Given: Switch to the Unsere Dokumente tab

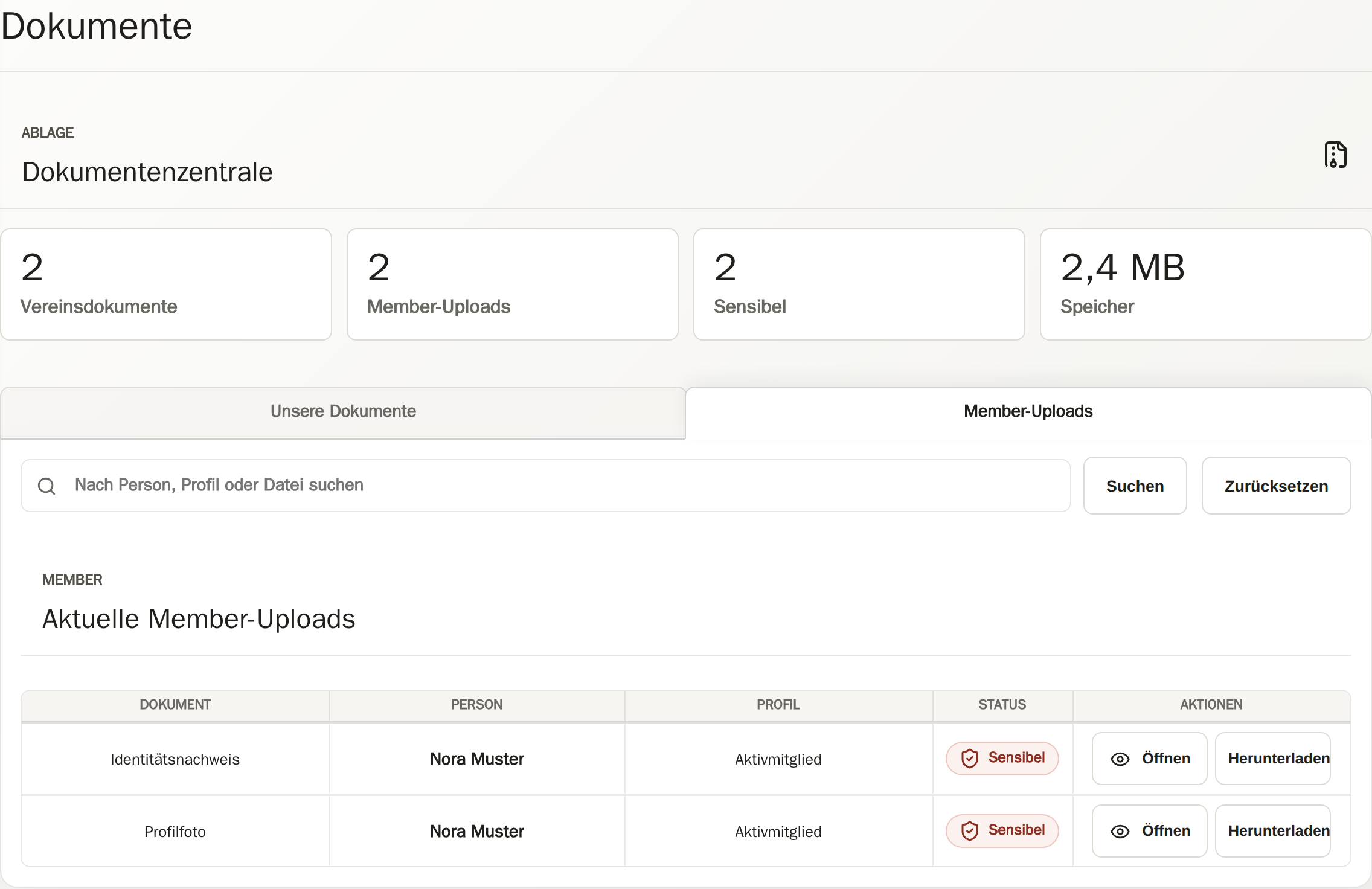Looking at the screenshot, I should [343, 412].
